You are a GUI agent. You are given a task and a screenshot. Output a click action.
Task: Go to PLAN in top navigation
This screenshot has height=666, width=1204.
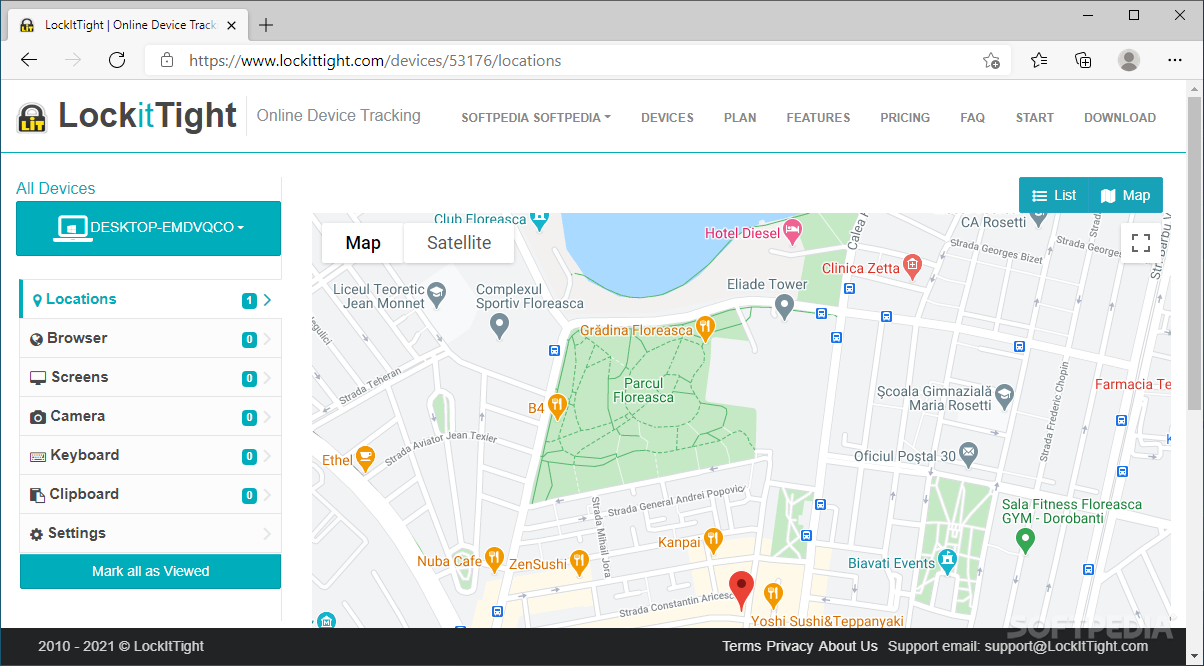point(740,117)
